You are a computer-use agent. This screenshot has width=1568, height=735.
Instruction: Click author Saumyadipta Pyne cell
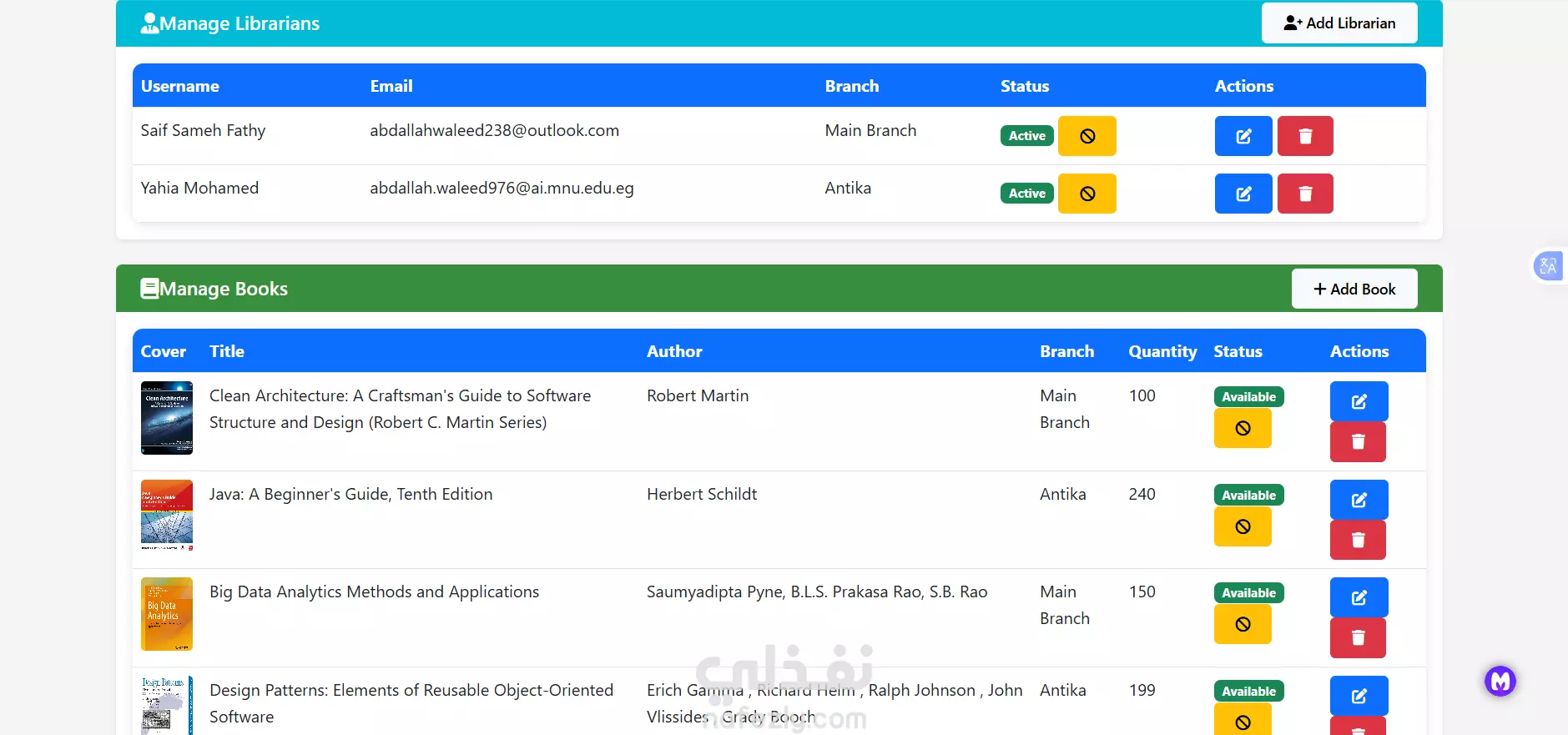(x=817, y=592)
